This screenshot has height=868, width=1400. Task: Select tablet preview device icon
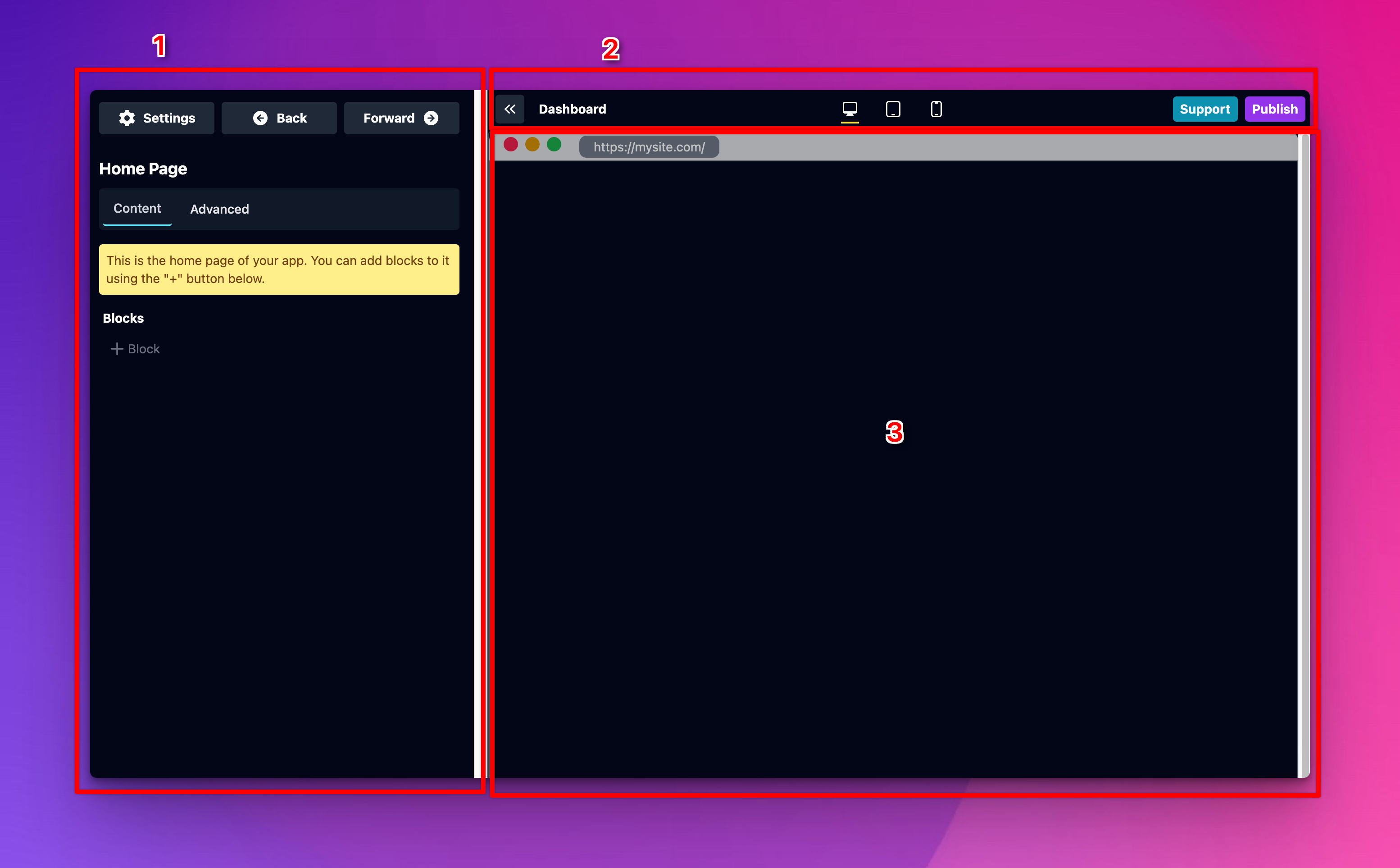point(893,109)
